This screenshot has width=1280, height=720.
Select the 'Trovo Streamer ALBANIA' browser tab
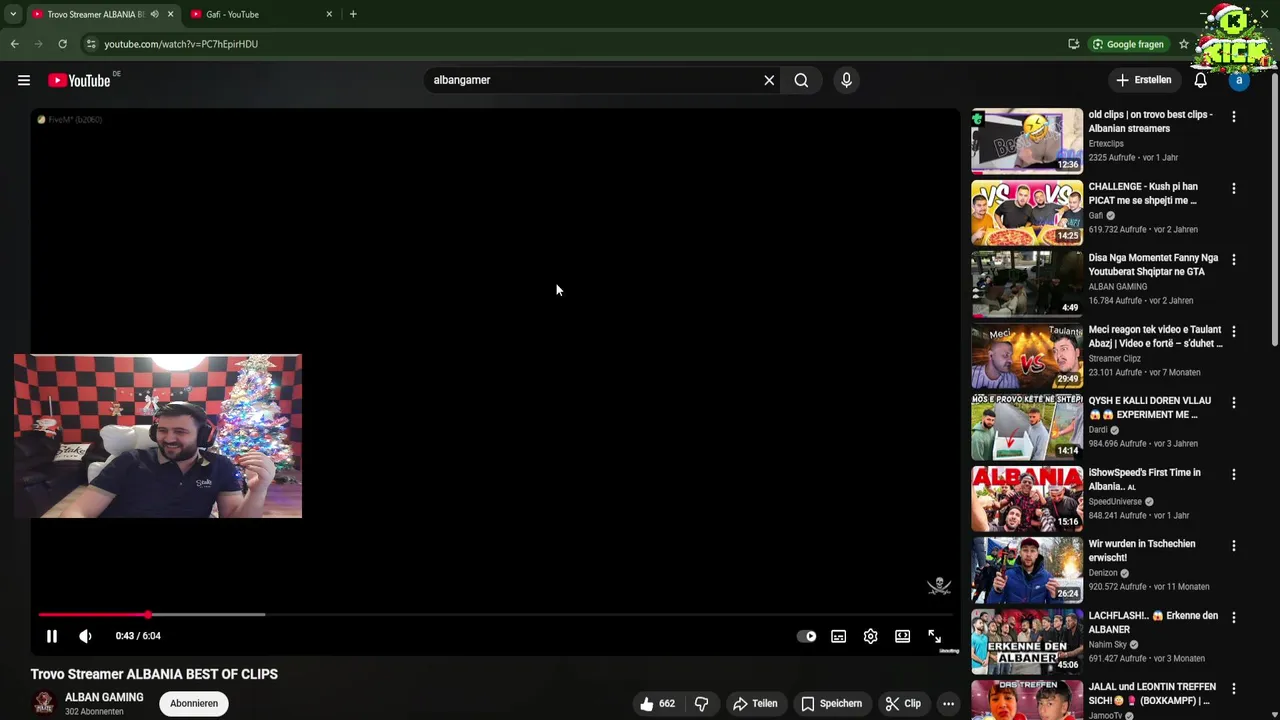tap(95, 14)
